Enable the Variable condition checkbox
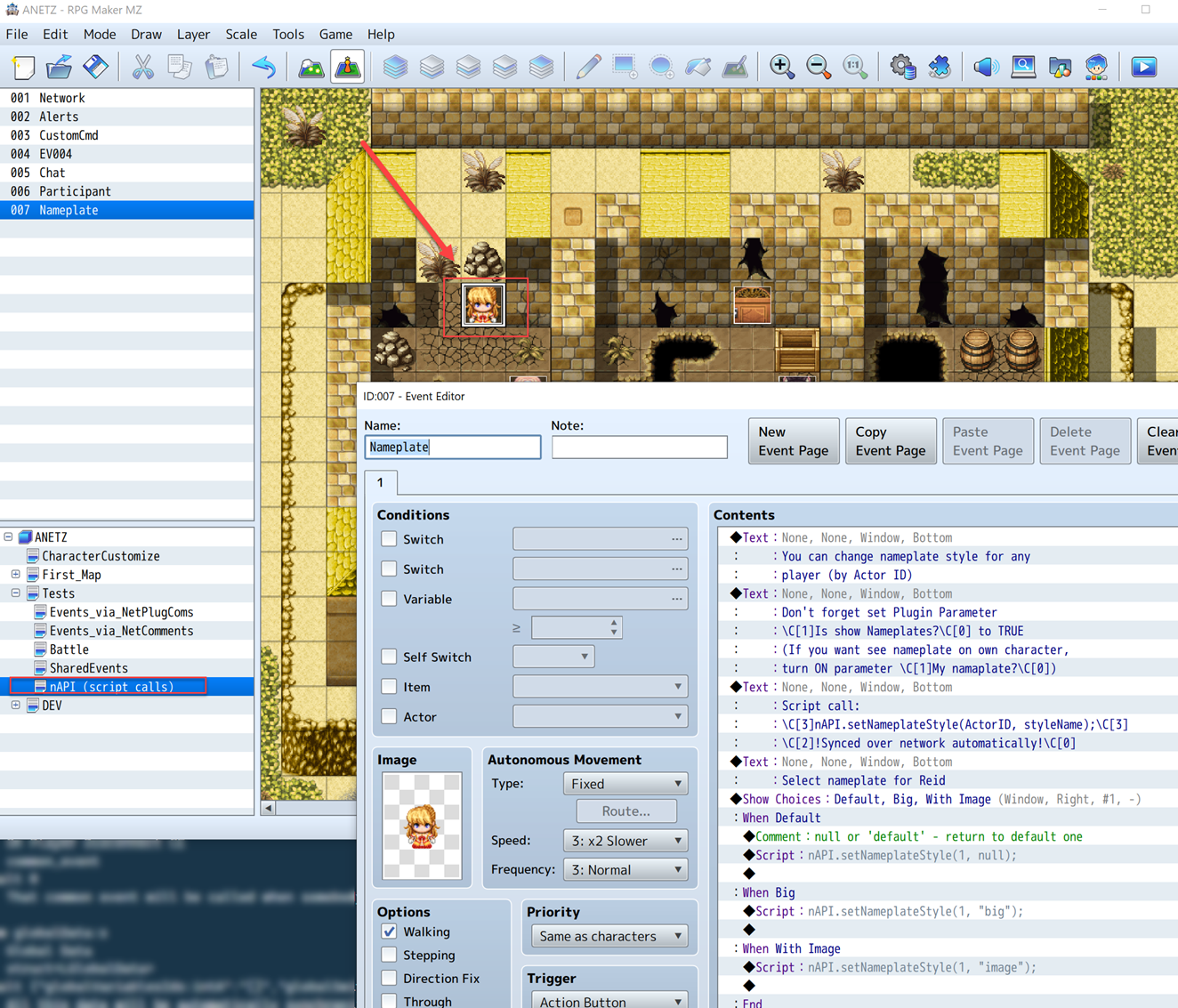 click(x=389, y=599)
